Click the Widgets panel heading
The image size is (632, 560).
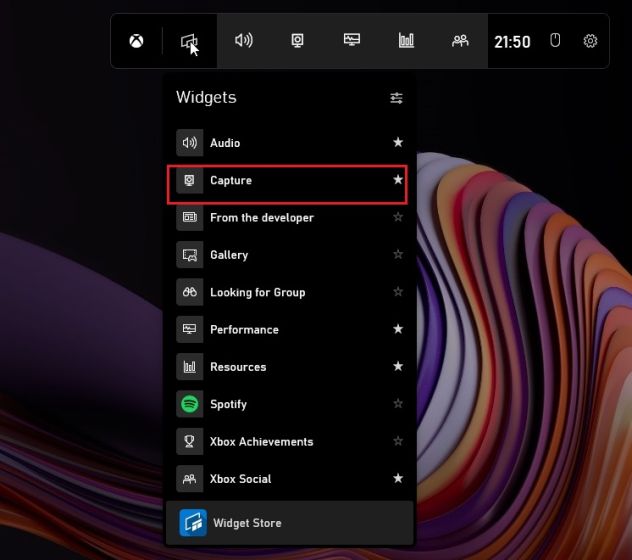point(206,98)
